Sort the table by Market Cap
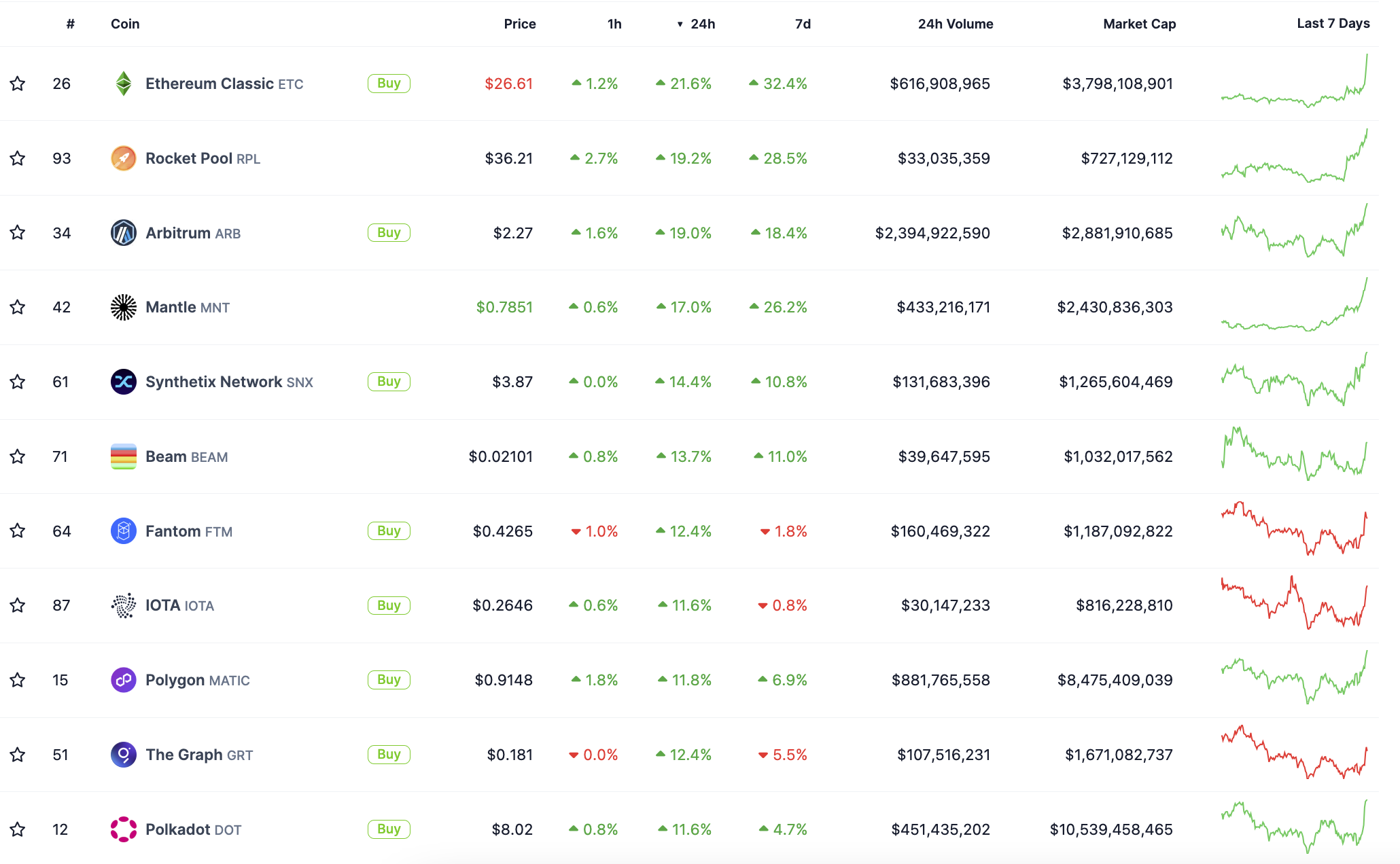The height and width of the screenshot is (864, 1400). [x=1139, y=24]
